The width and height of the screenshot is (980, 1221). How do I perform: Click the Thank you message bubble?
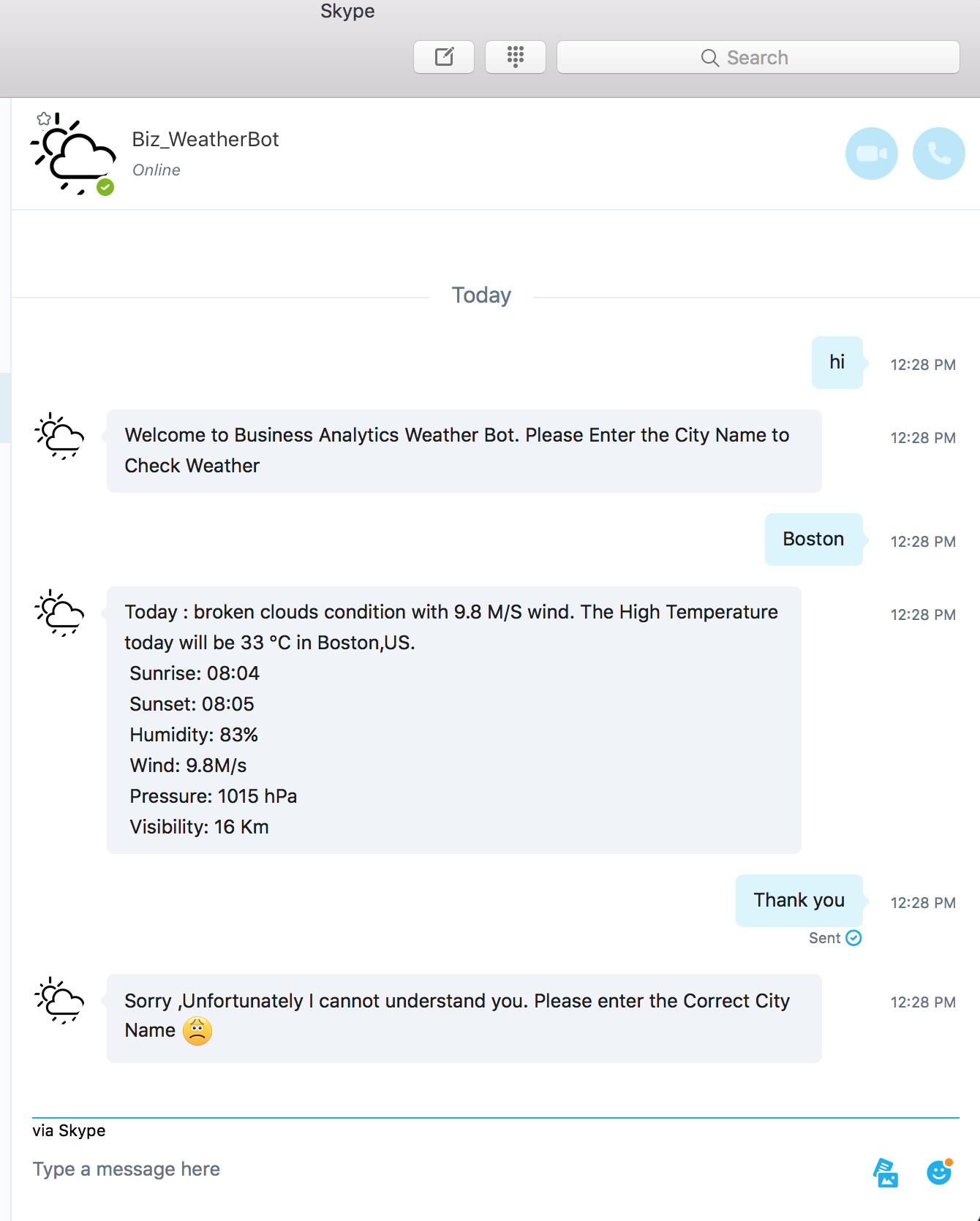point(799,900)
